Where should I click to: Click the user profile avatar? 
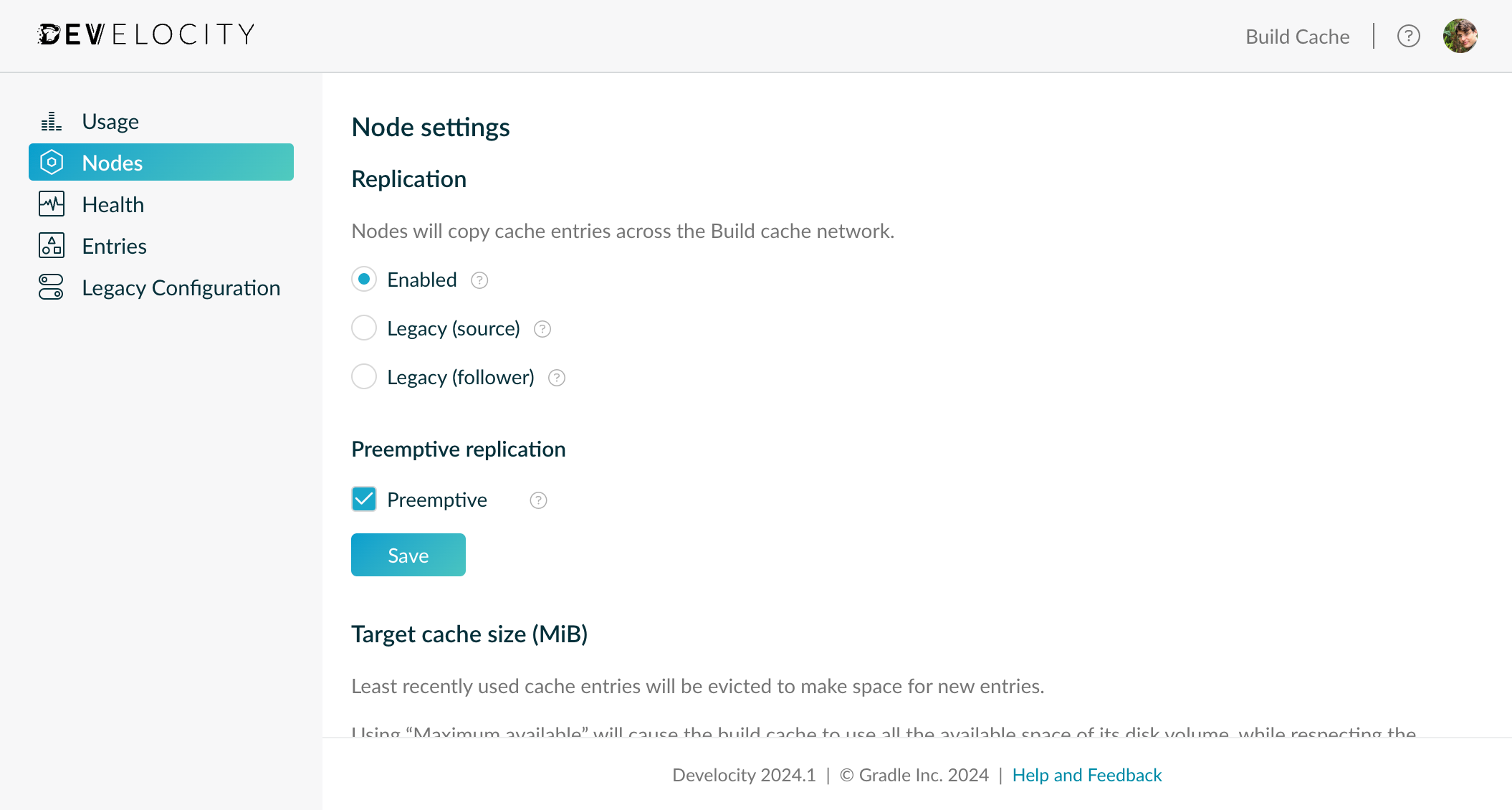click(1460, 35)
